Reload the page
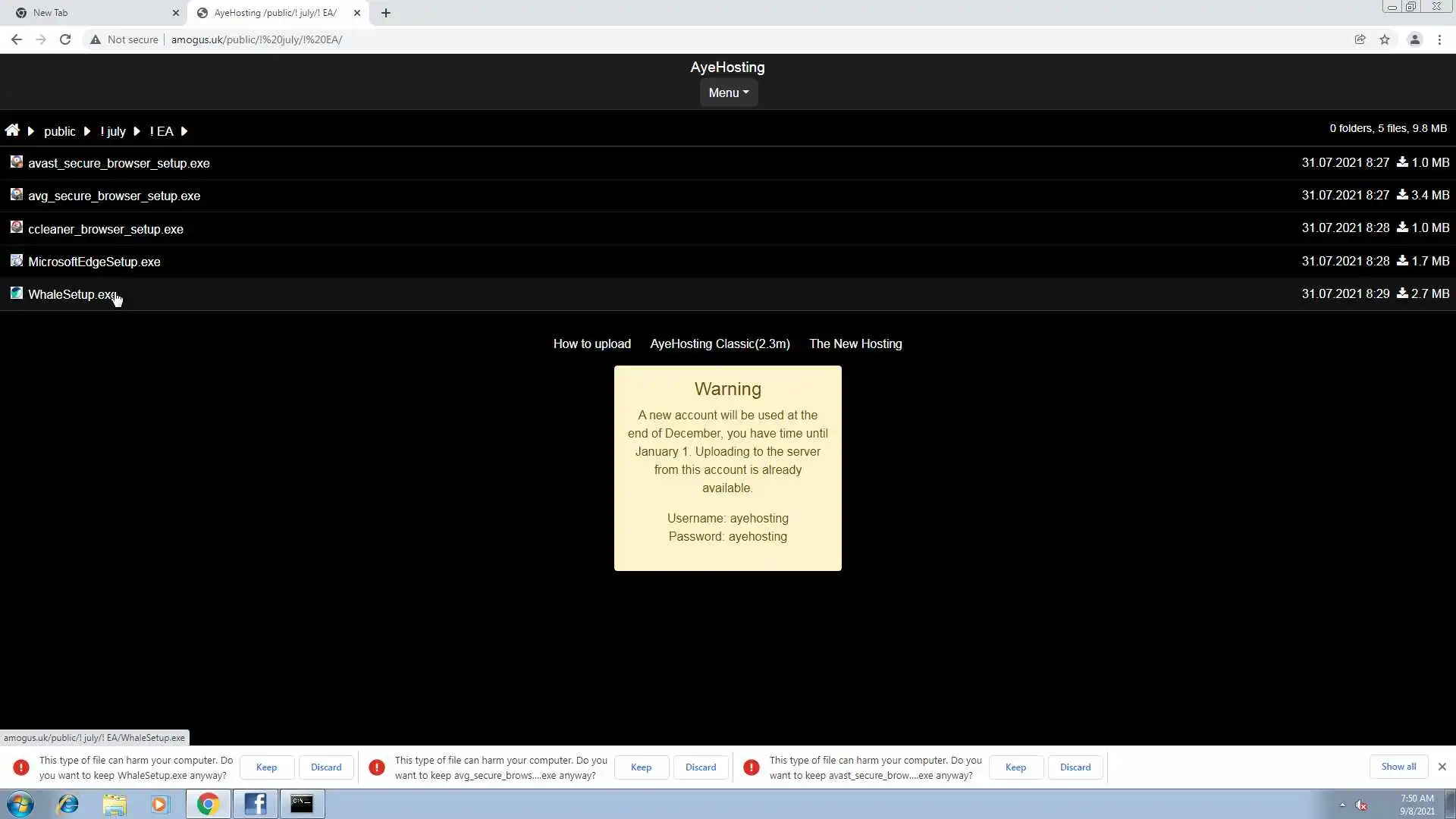Viewport: 1456px width, 819px height. coord(65,39)
